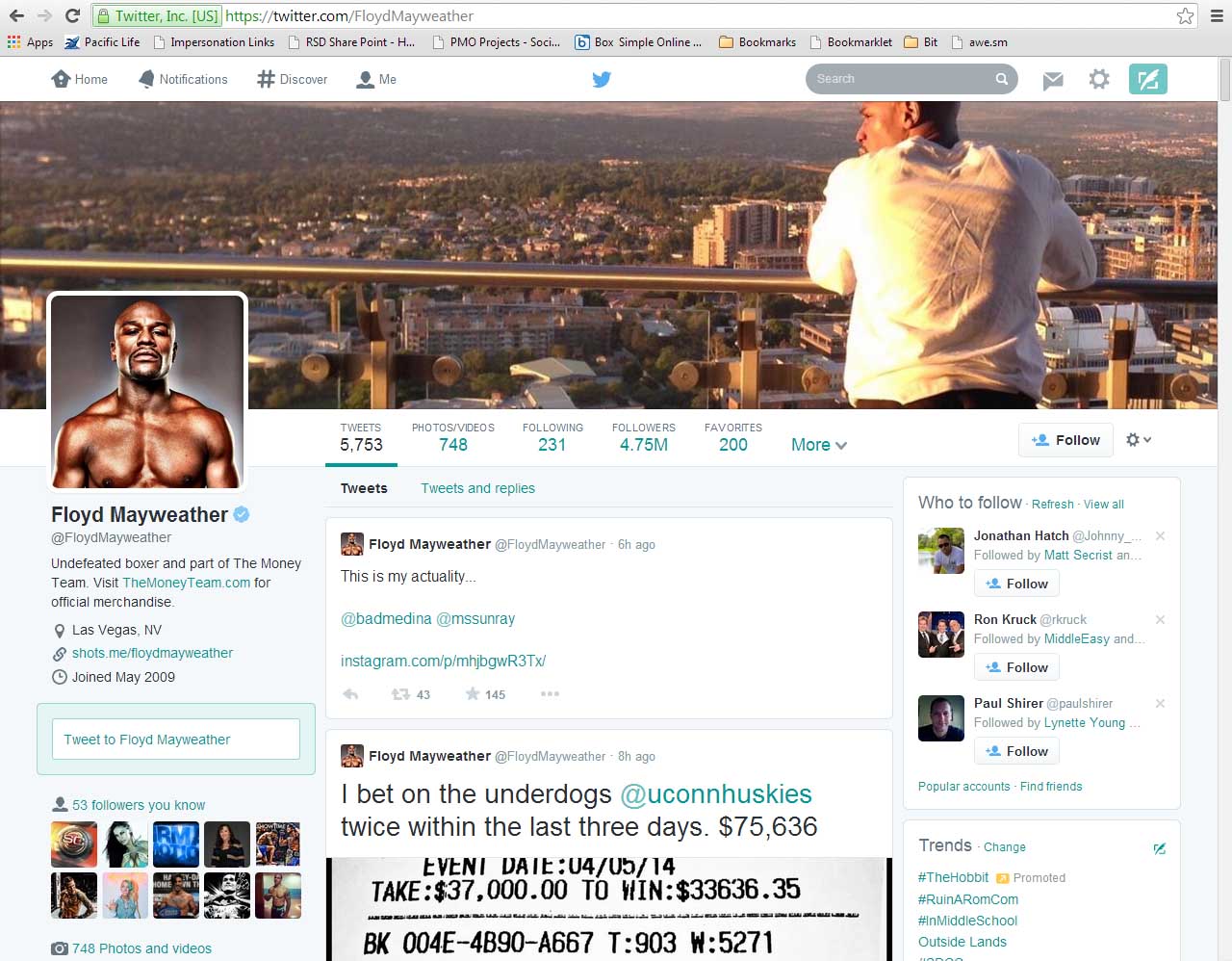Follow Ron Kruck
The width and height of the screenshot is (1232, 961).
pyautogui.click(x=1016, y=667)
